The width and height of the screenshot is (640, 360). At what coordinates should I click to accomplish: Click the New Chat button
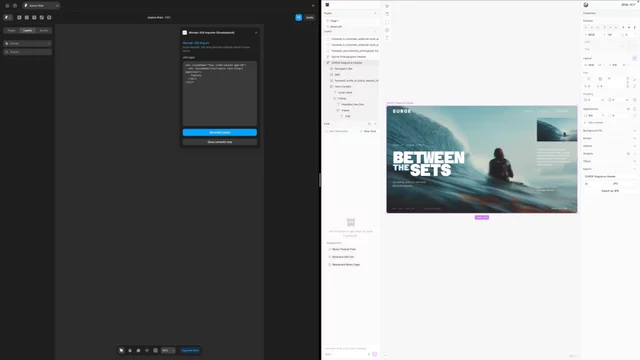coord(368,131)
